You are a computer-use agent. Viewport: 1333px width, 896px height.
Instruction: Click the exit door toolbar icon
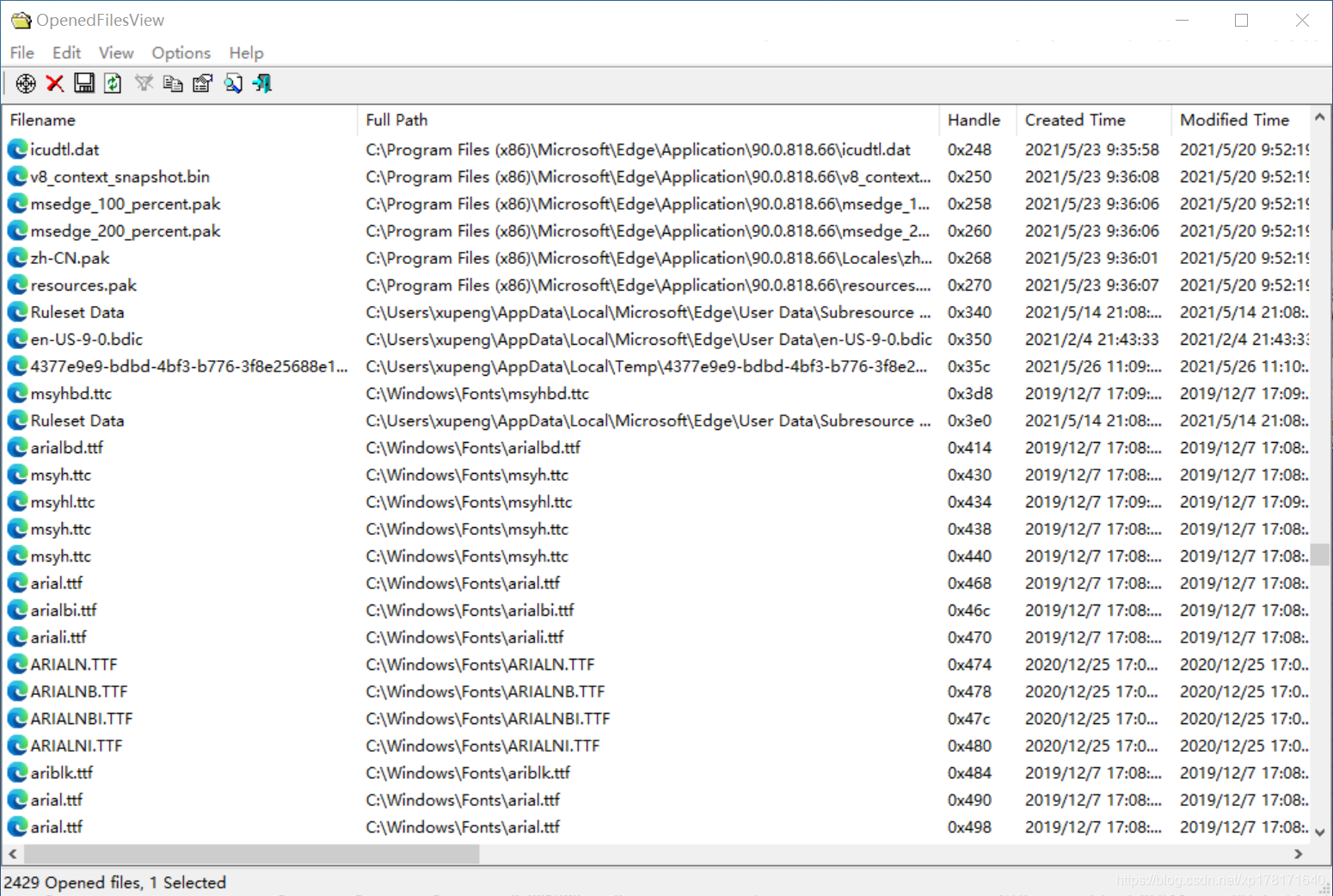pos(262,83)
